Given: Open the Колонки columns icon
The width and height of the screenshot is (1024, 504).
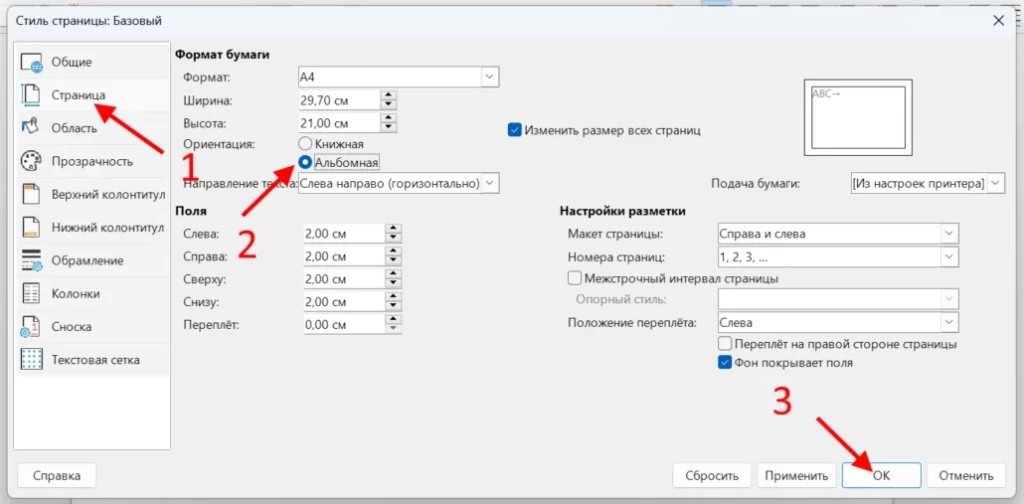Looking at the screenshot, I should [x=31, y=294].
